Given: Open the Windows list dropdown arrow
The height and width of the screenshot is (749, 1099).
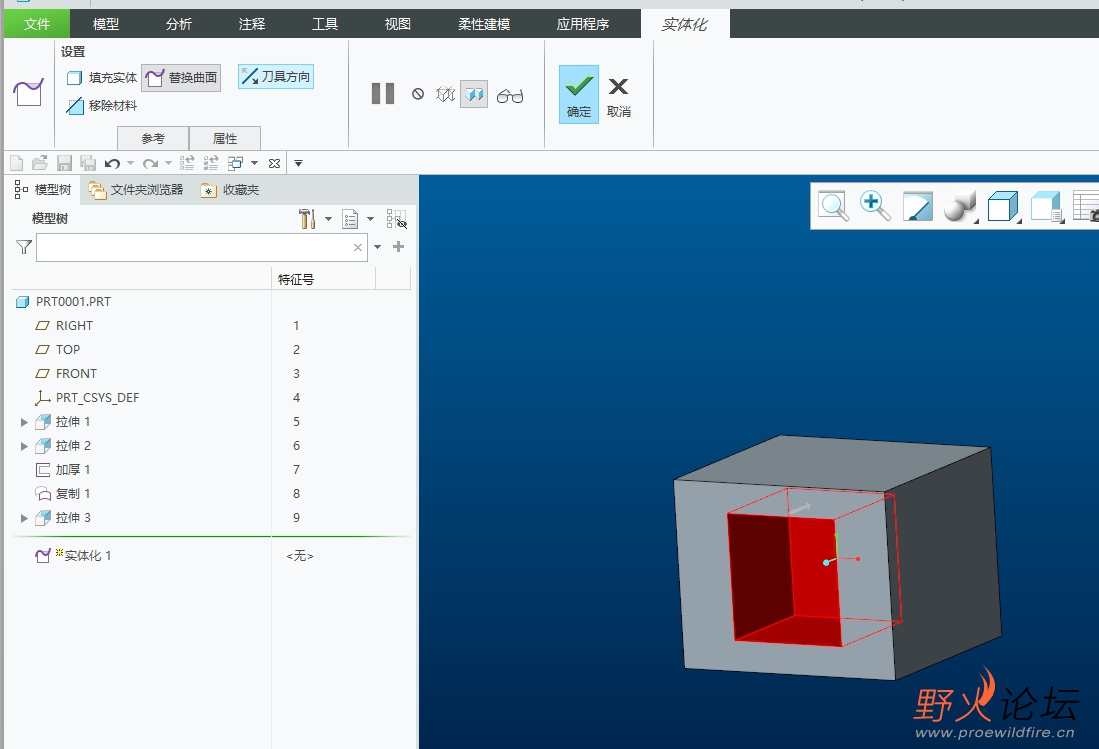Looking at the screenshot, I should pyautogui.click(x=254, y=163).
